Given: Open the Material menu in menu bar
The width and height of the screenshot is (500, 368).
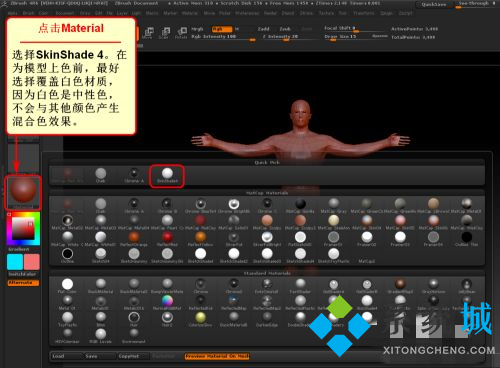Looking at the screenshot, I should pyautogui.click(x=191, y=13).
